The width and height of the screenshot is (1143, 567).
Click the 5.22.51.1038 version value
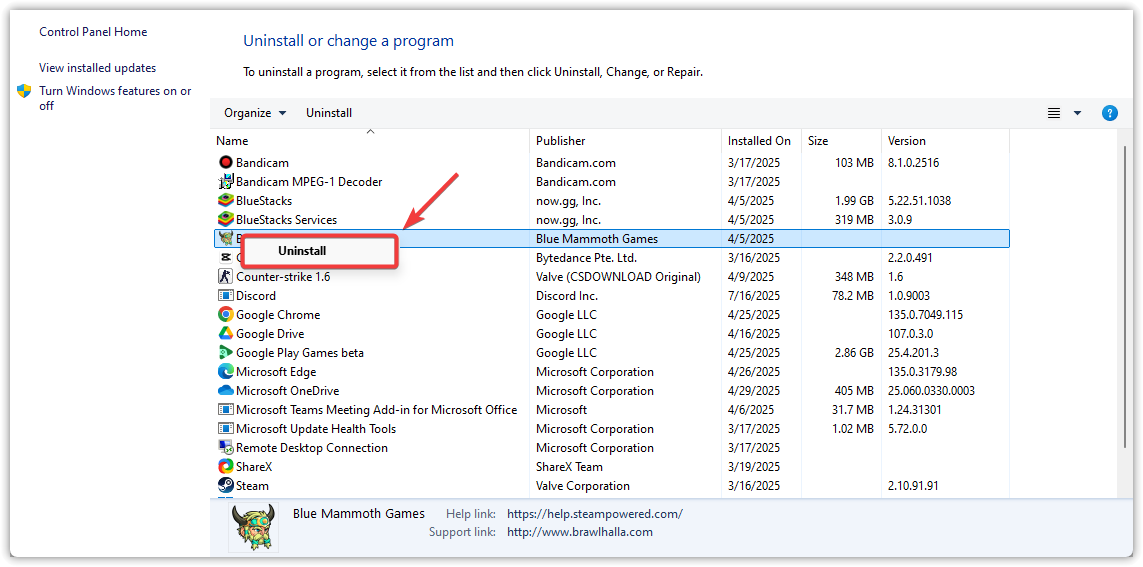tap(919, 200)
